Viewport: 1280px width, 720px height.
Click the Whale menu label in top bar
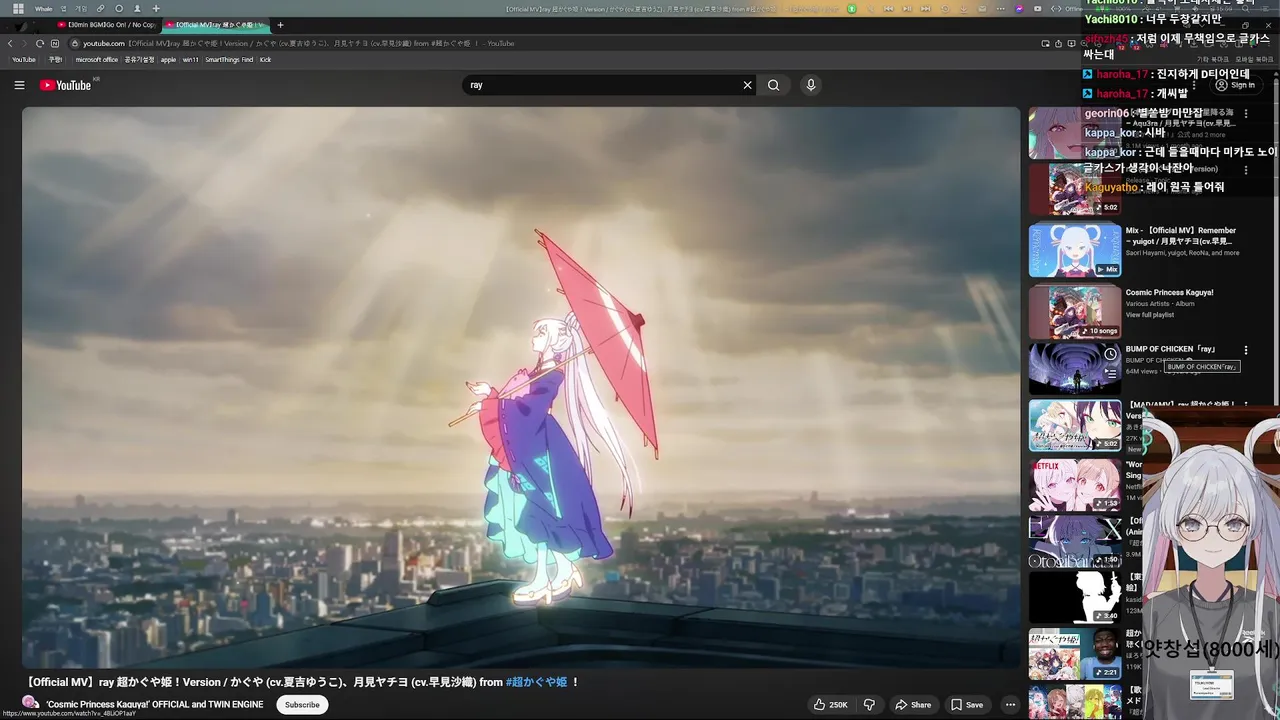point(43,9)
